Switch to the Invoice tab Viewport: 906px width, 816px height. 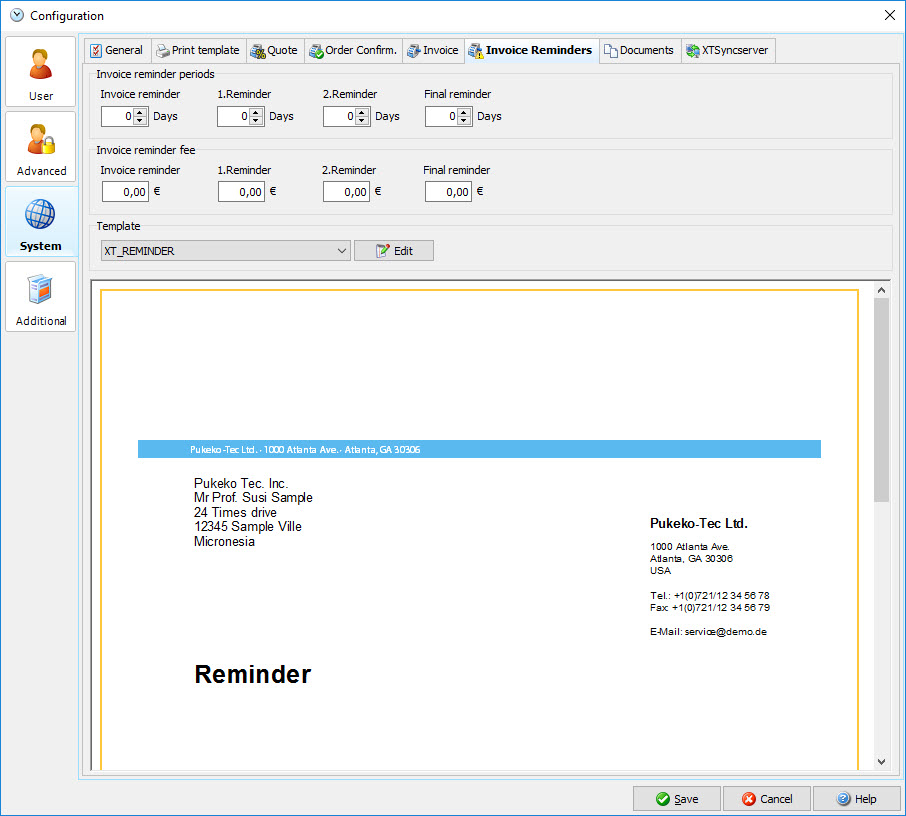pos(433,50)
